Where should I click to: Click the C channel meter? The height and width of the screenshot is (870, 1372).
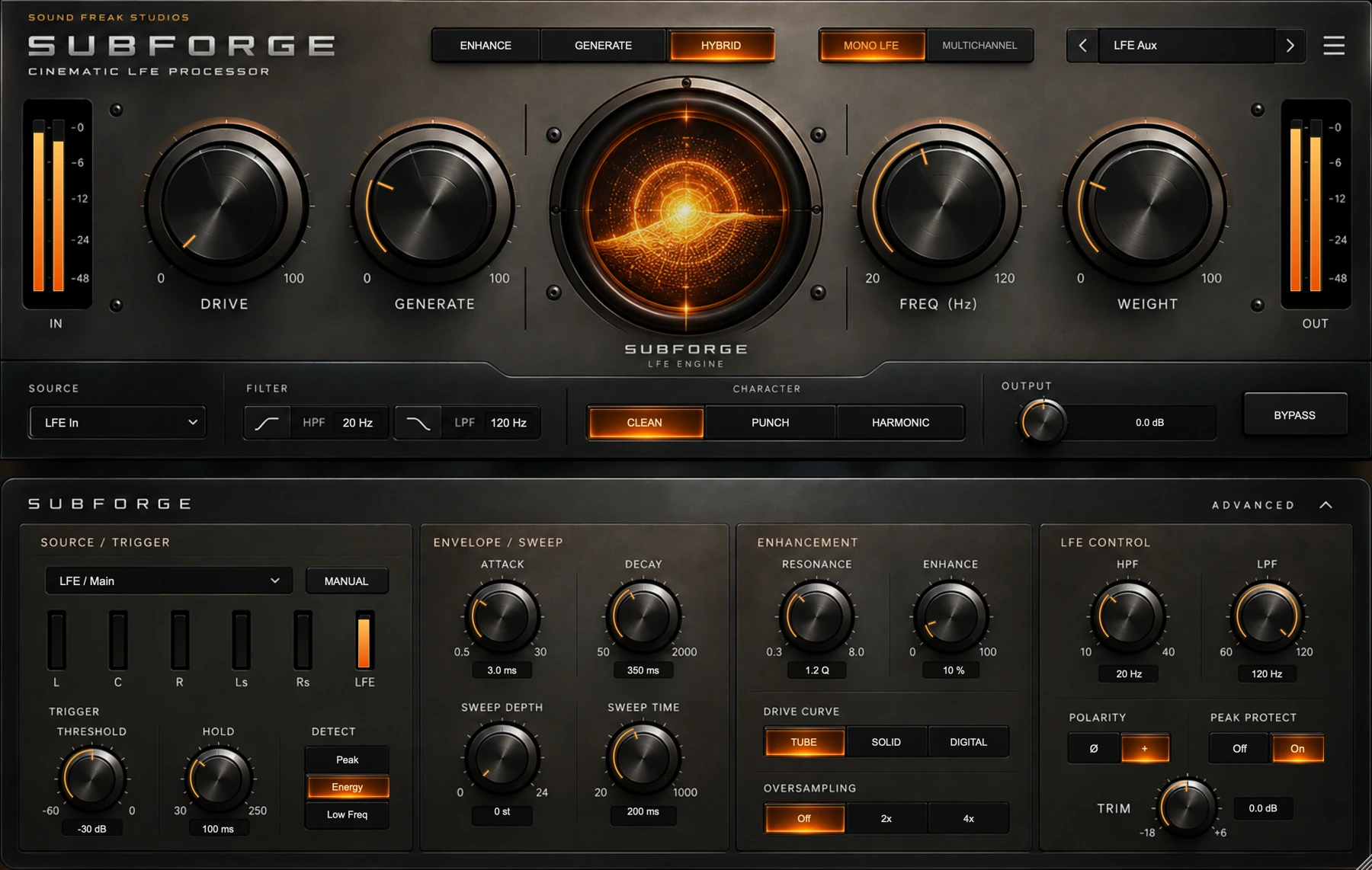[118, 641]
